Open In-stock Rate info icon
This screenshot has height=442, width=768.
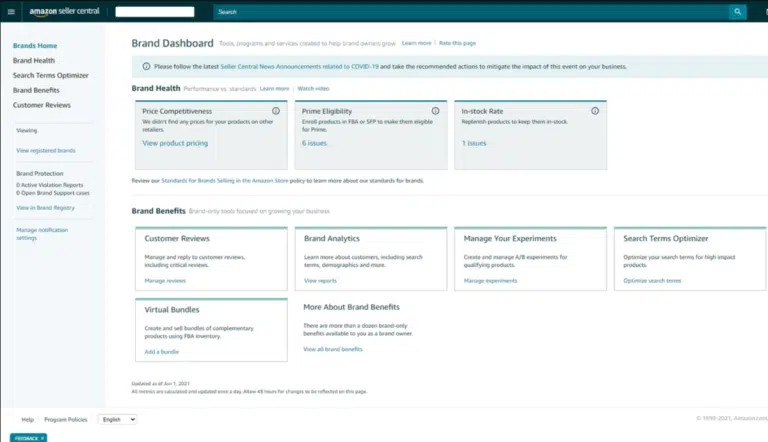[595, 111]
